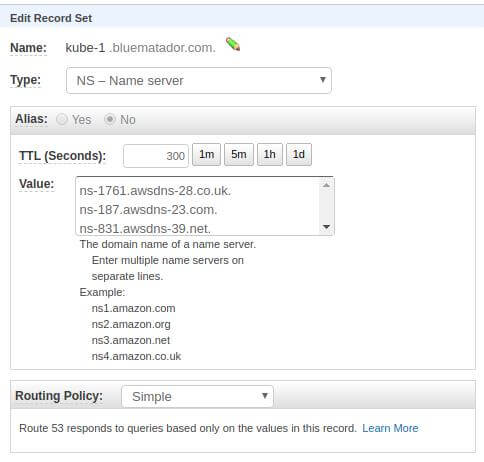
Task: Click the ns-1761.awsdns-28.co.uk. line
Action: point(155,191)
